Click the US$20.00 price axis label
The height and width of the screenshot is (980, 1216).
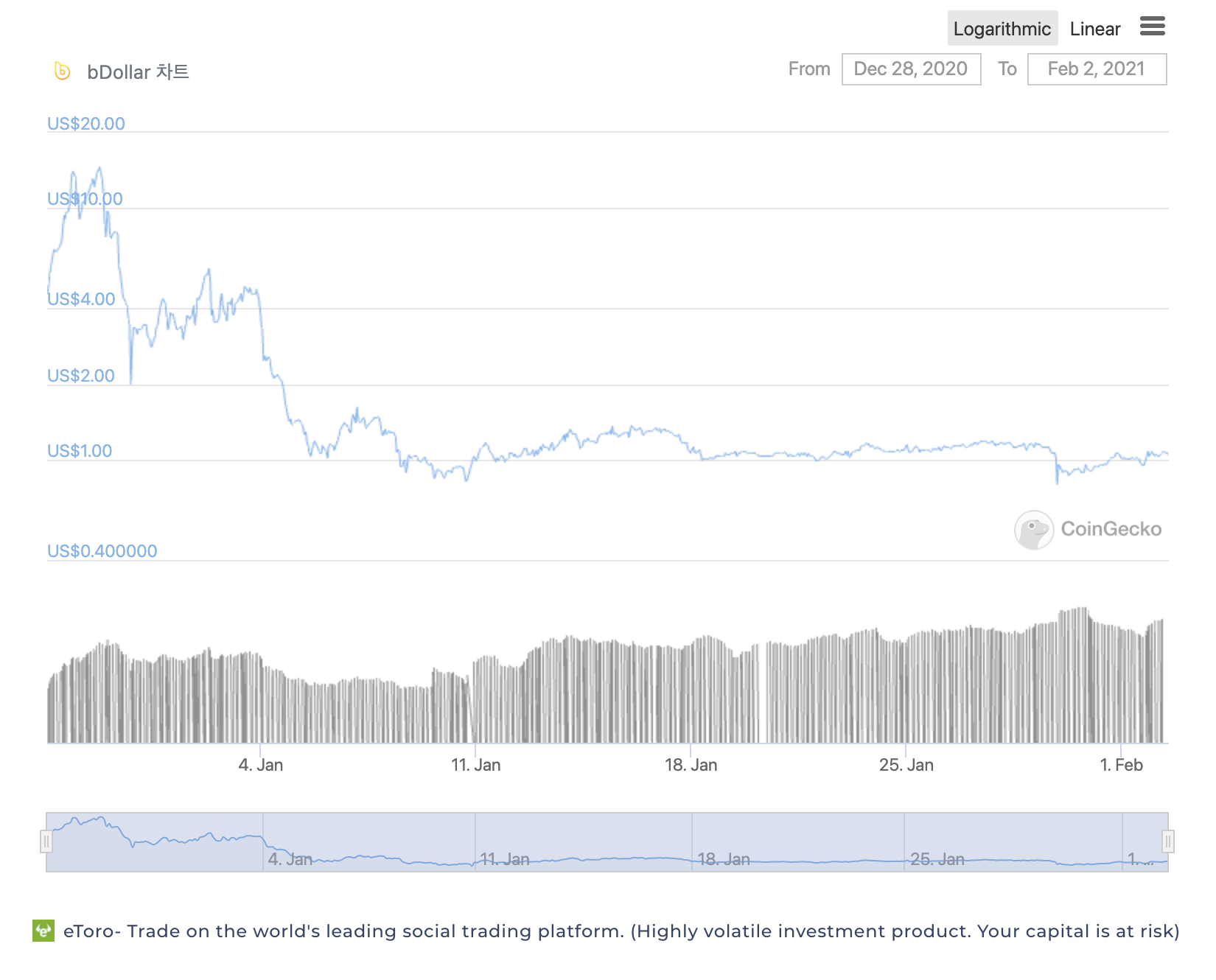tap(86, 124)
